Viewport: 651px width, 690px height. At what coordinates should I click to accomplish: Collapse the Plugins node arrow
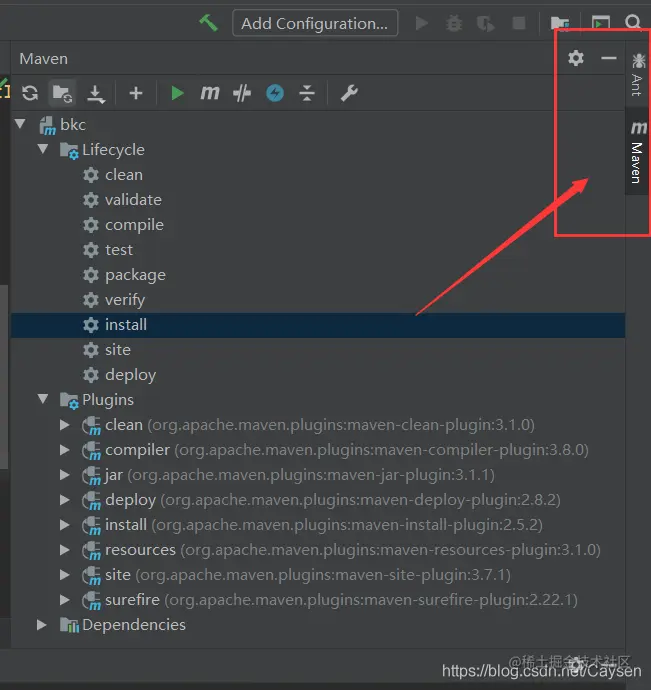pyautogui.click(x=43, y=399)
